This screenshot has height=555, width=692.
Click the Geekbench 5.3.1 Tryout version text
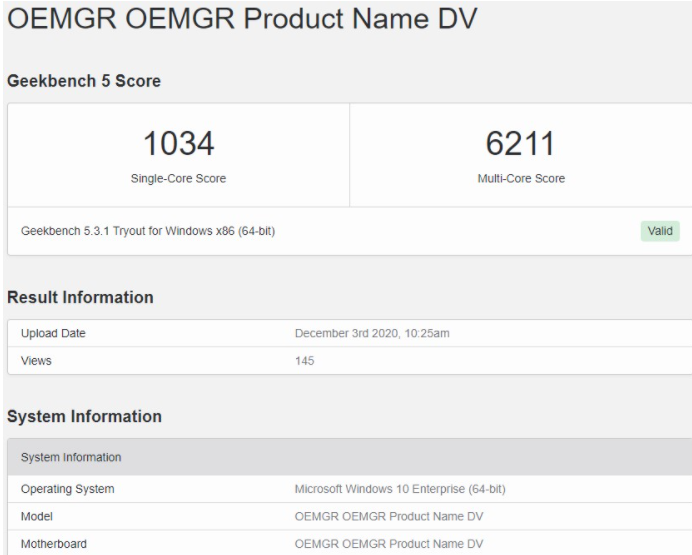(x=148, y=231)
